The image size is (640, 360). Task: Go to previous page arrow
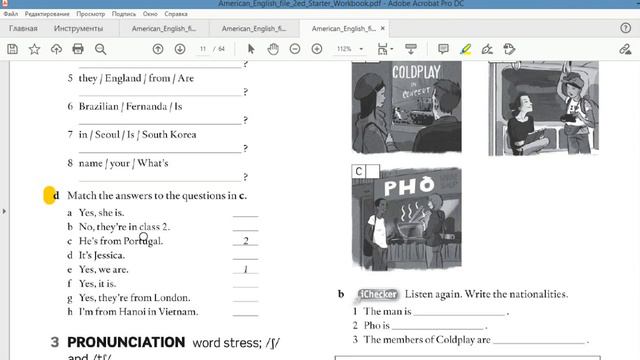coord(158,49)
